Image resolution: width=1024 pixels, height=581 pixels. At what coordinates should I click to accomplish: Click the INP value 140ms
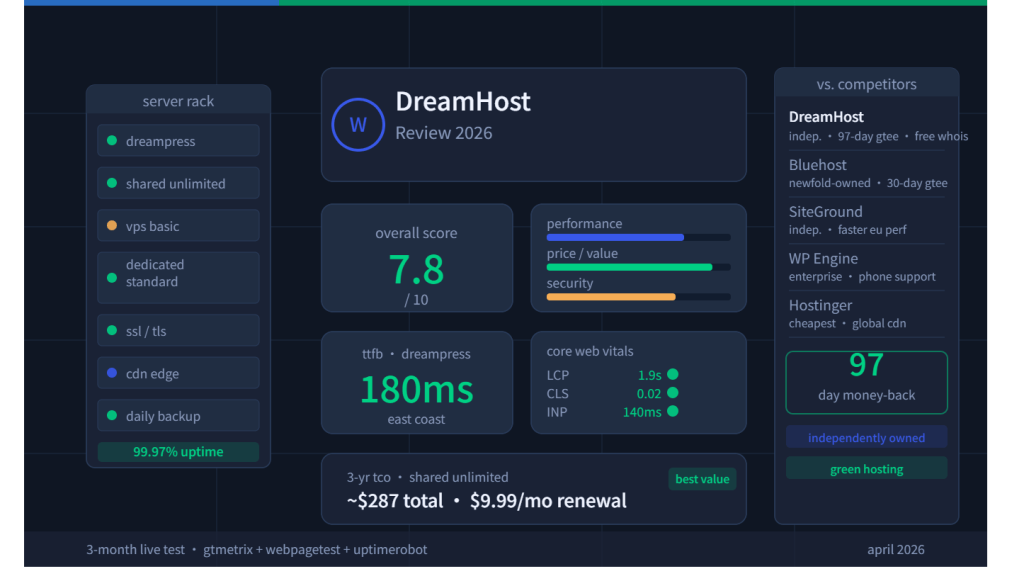point(642,411)
